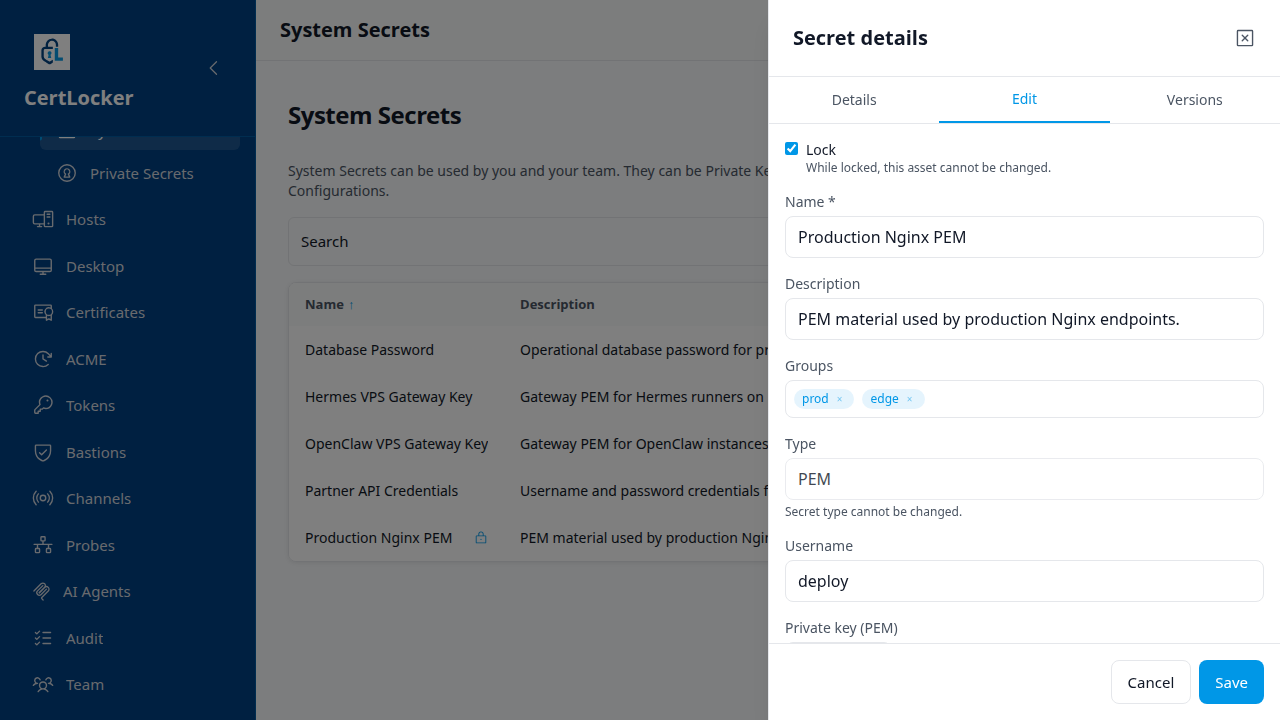Open Private Secrets in sidebar
Screen dimensions: 1280x720
140,174
